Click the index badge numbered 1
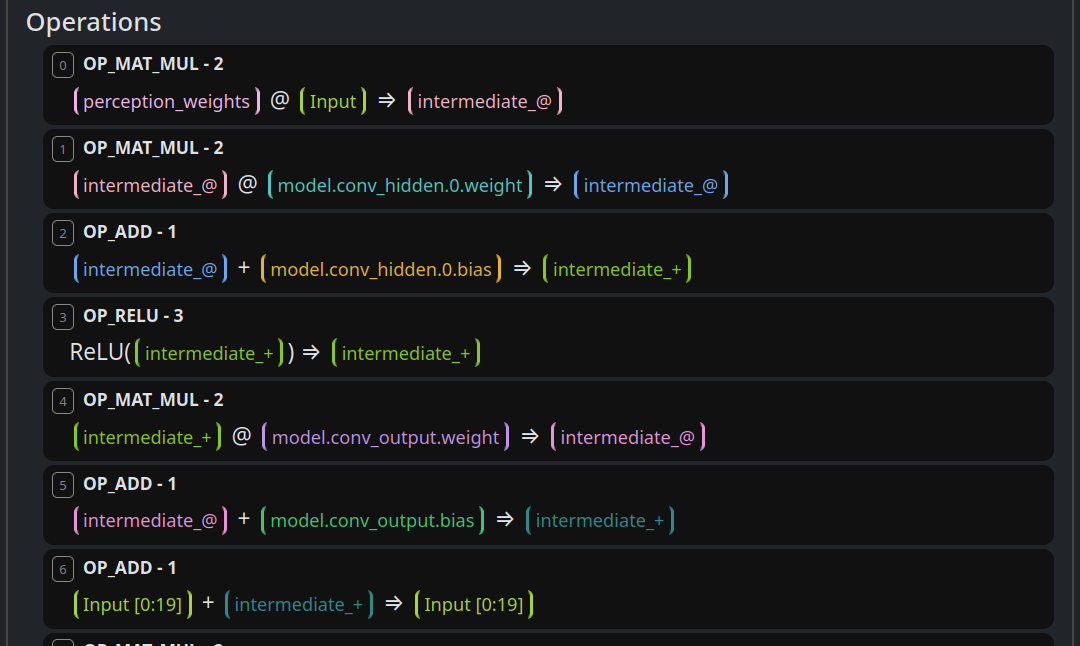 (x=63, y=149)
